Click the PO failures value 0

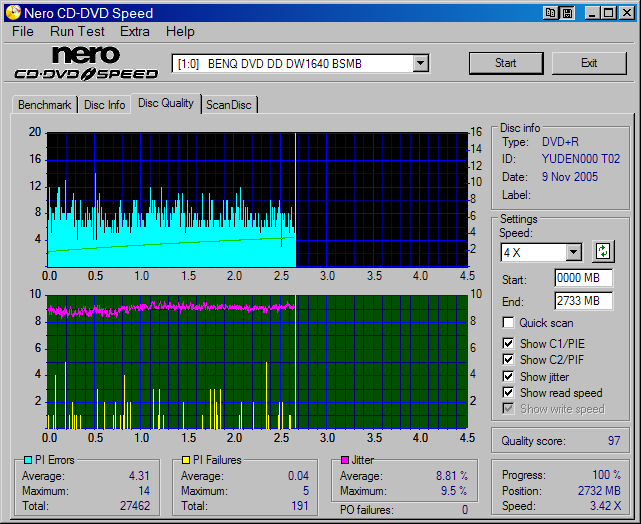465,510
